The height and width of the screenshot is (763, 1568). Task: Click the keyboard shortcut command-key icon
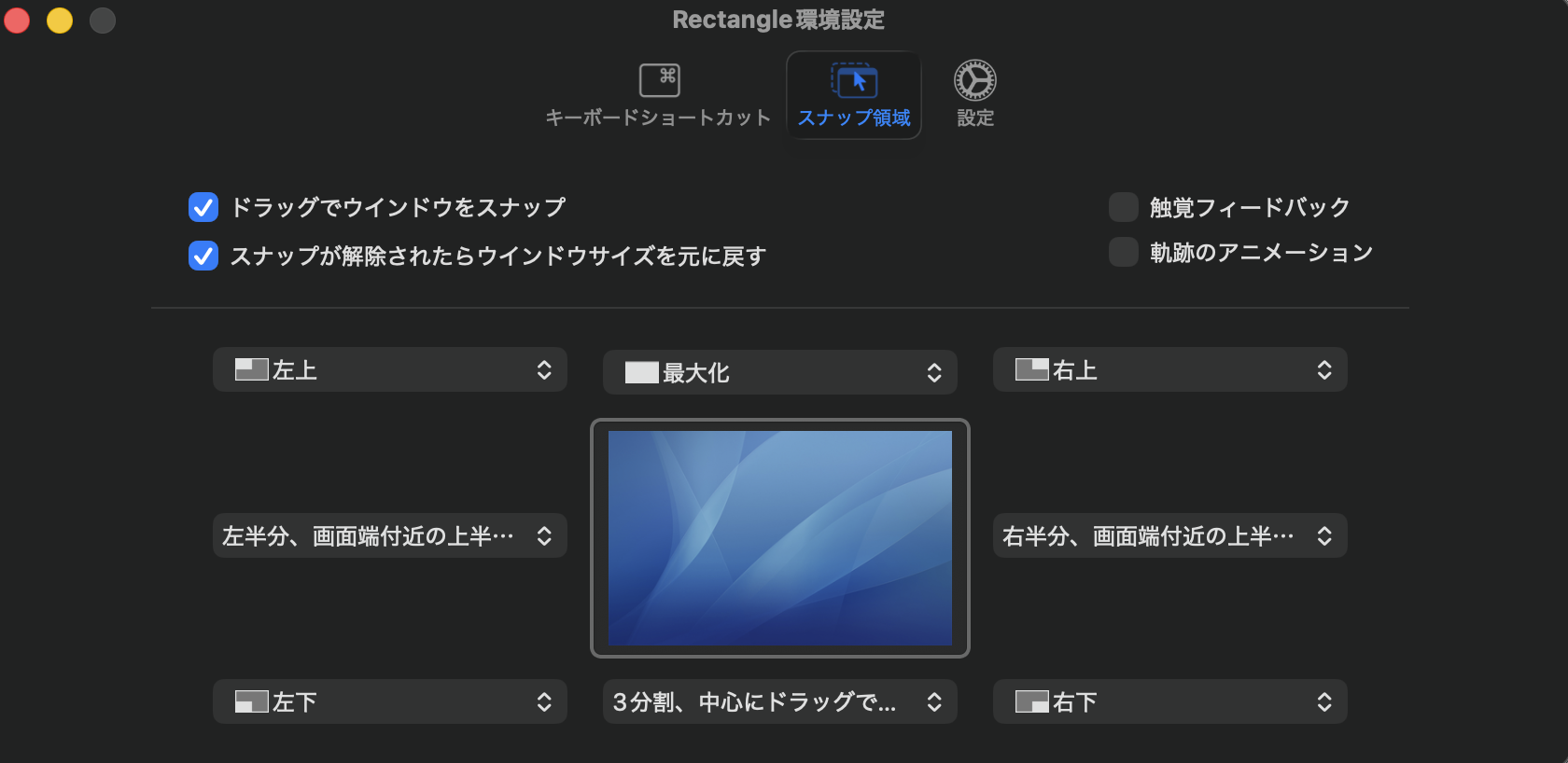(x=659, y=80)
